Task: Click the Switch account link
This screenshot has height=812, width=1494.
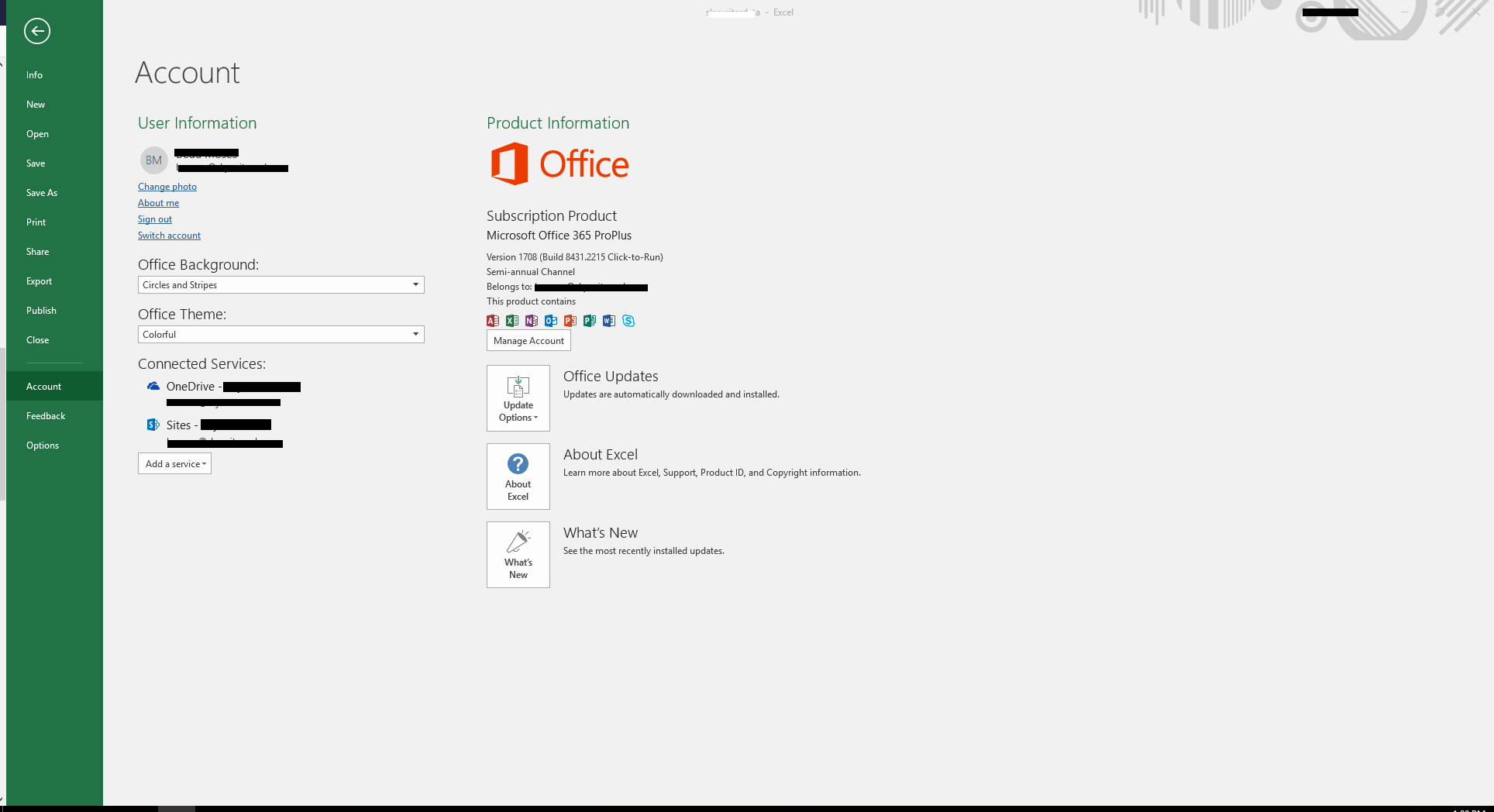Action: (x=169, y=236)
